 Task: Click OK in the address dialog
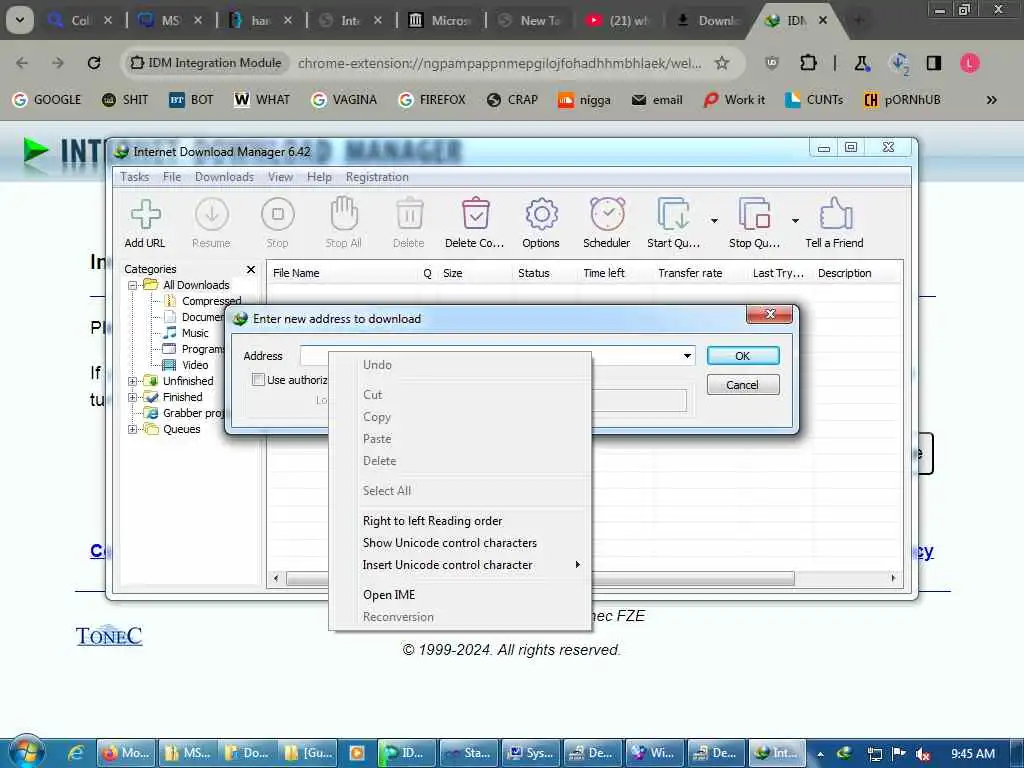click(x=743, y=356)
